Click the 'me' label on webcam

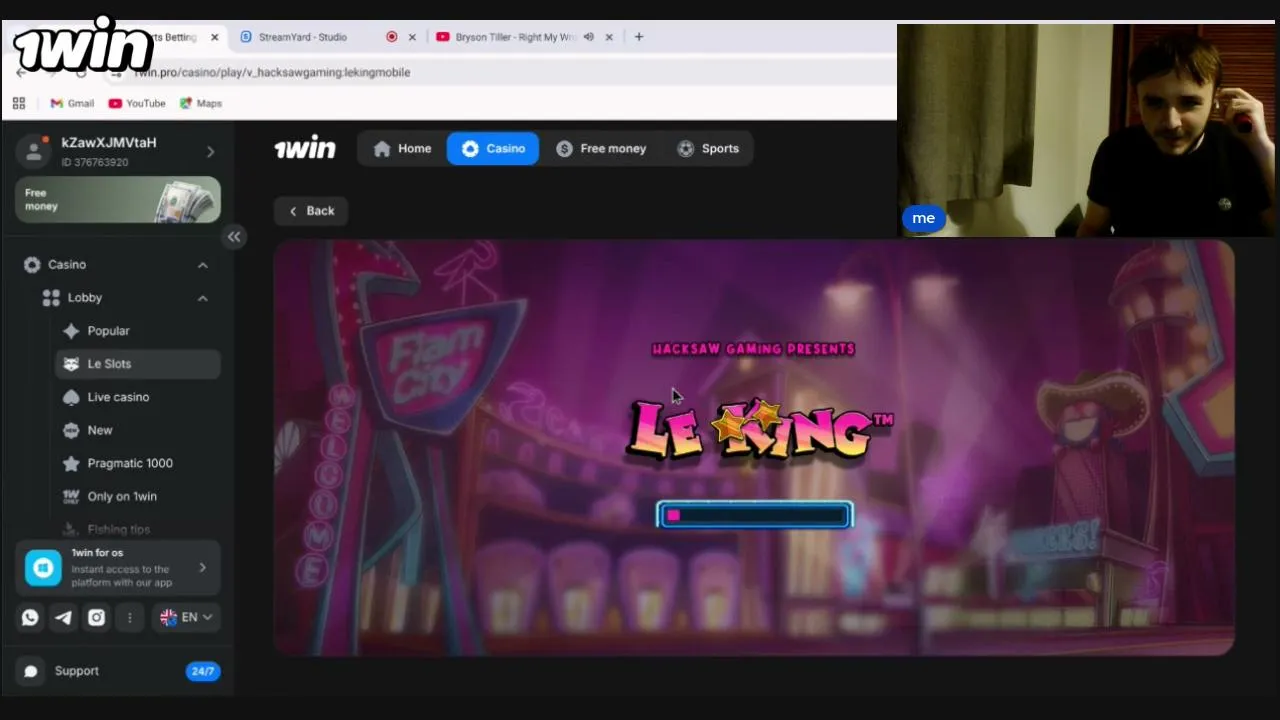click(x=923, y=218)
